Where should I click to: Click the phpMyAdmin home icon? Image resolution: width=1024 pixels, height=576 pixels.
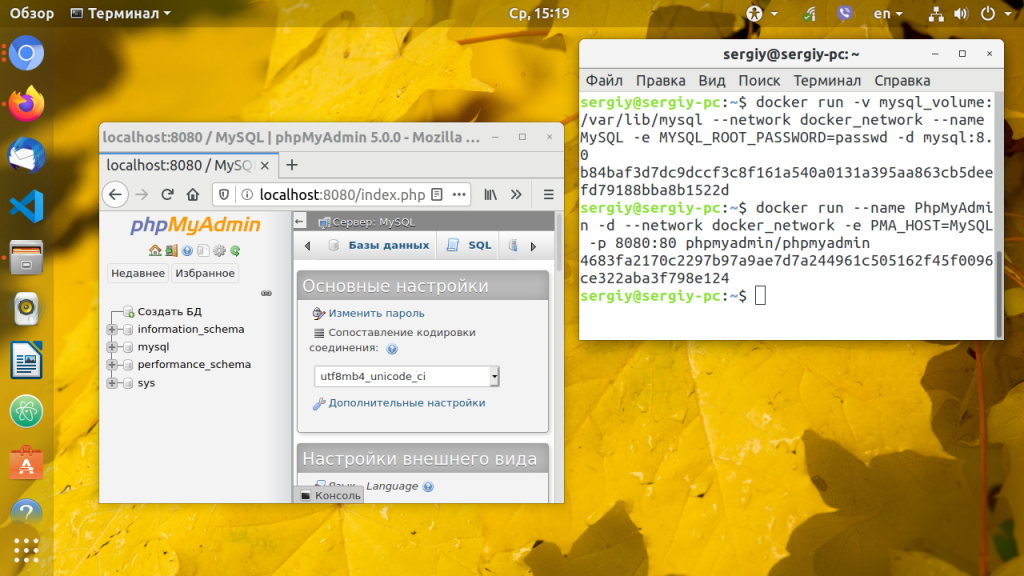[x=155, y=251]
